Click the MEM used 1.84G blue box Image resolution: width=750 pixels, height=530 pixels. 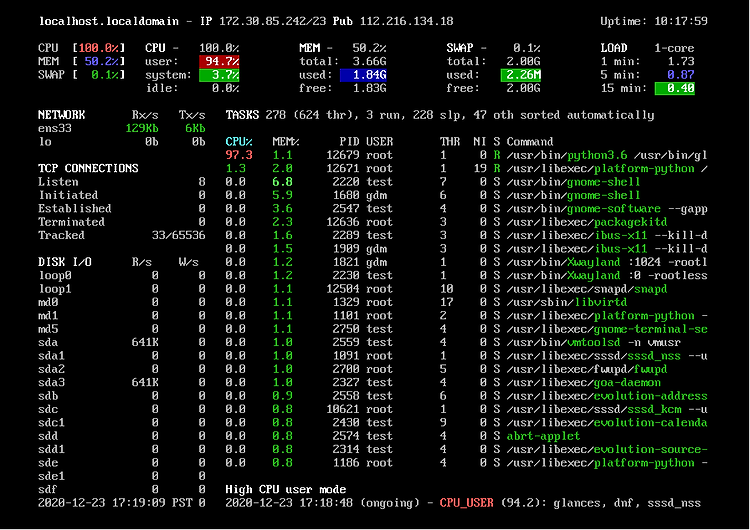363,75
